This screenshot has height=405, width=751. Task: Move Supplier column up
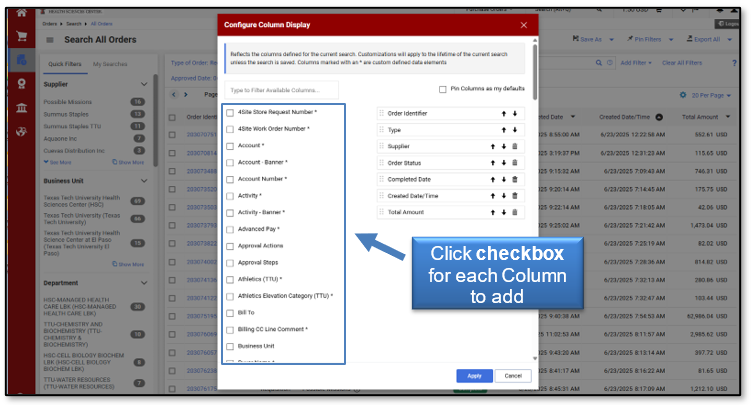[493, 146]
